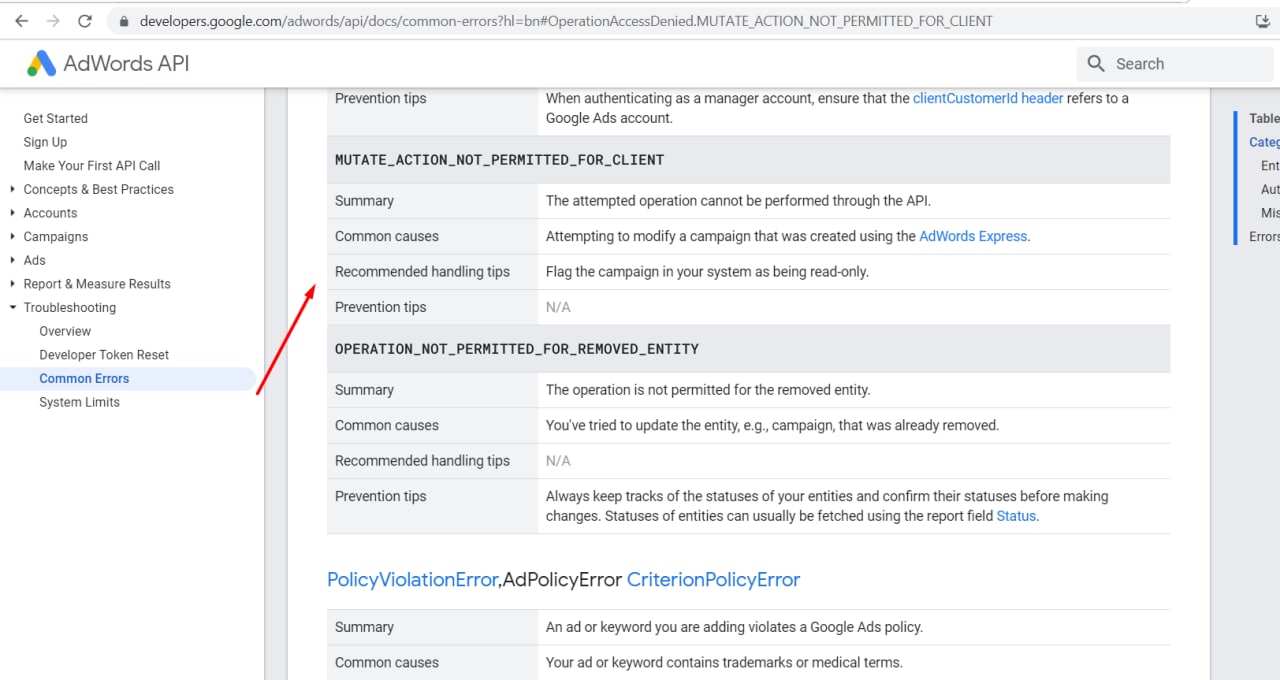Click MUTATE_ACTION_NOT_PERMITTED_FOR_CLIENT heading

click(x=500, y=160)
